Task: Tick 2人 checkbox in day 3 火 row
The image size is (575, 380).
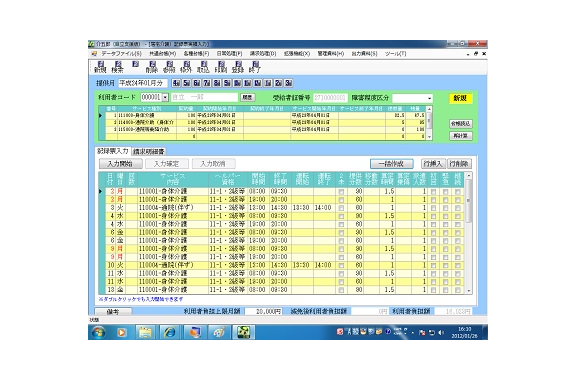Action: [341, 208]
